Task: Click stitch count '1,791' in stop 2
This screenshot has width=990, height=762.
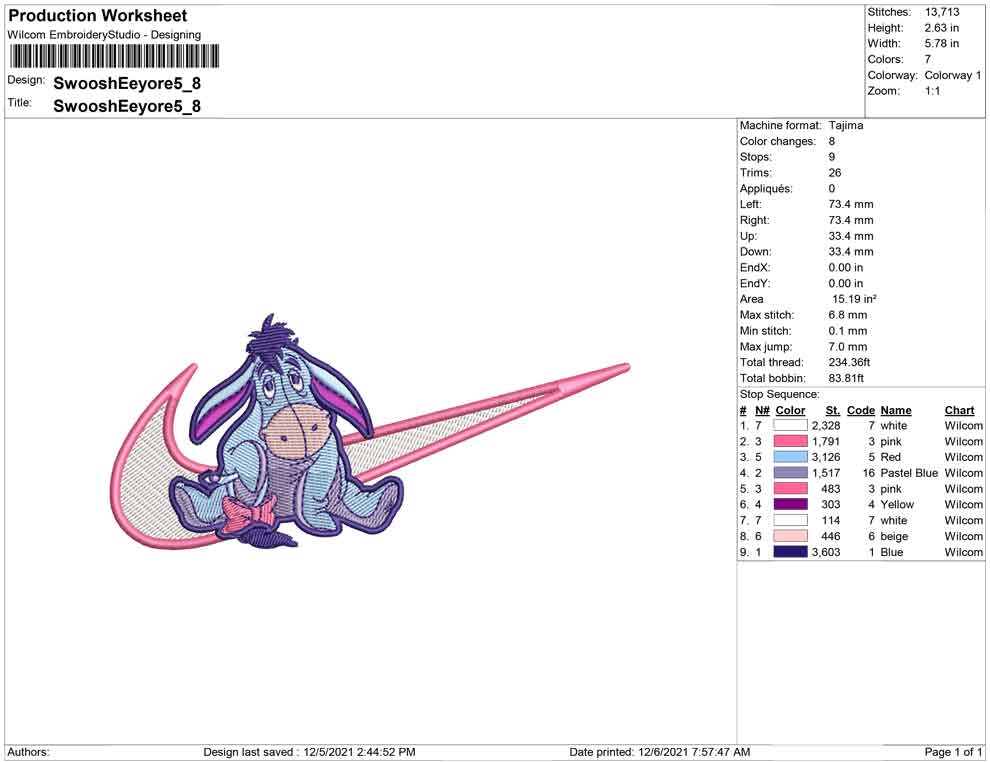Action: click(826, 441)
